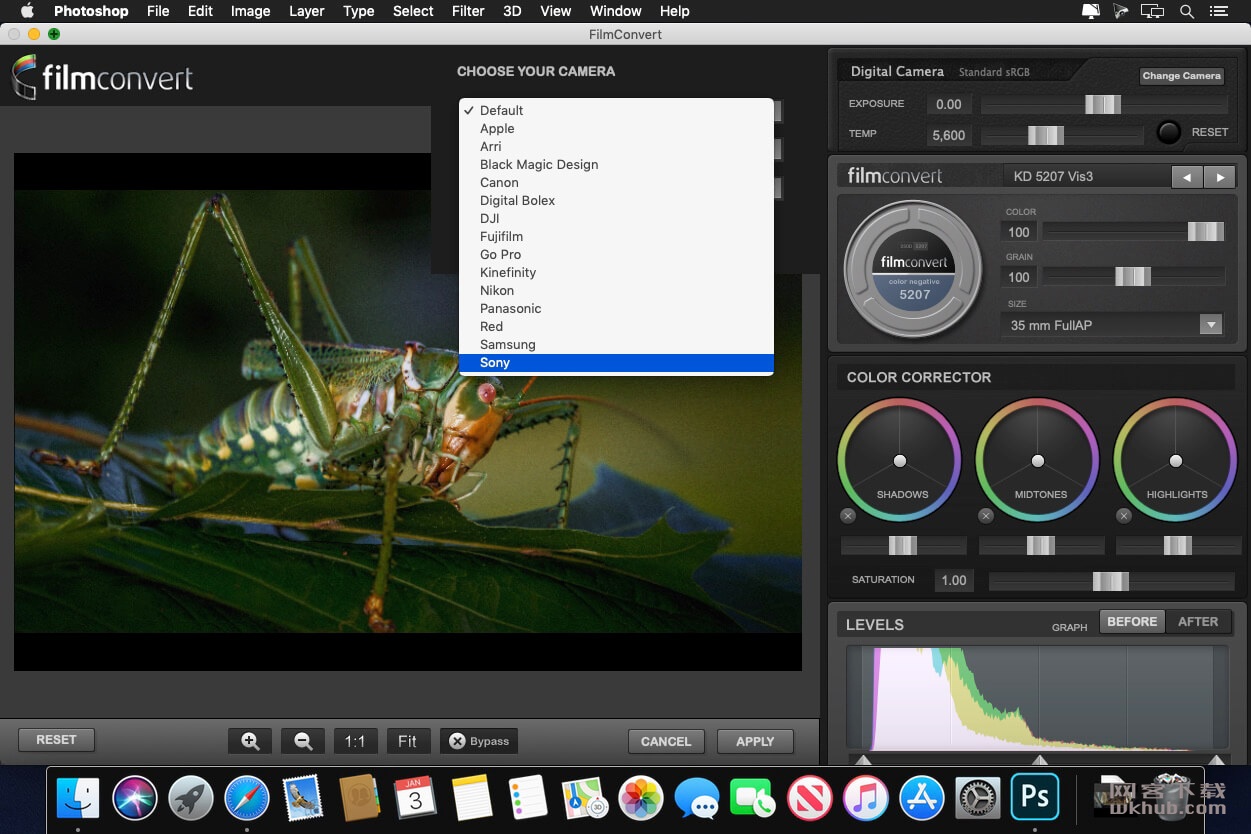The height and width of the screenshot is (834, 1251).
Task: Open the Window menu in the menu bar
Action: [616, 11]
